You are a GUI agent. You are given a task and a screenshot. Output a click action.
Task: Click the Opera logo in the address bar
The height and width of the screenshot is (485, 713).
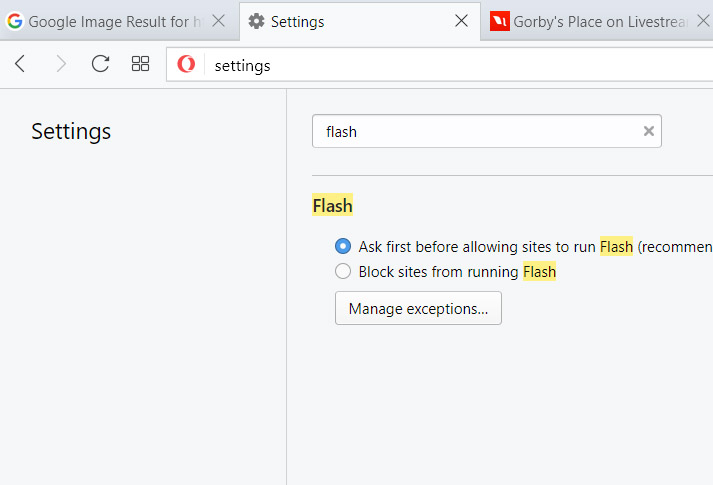tap(186, 64)
